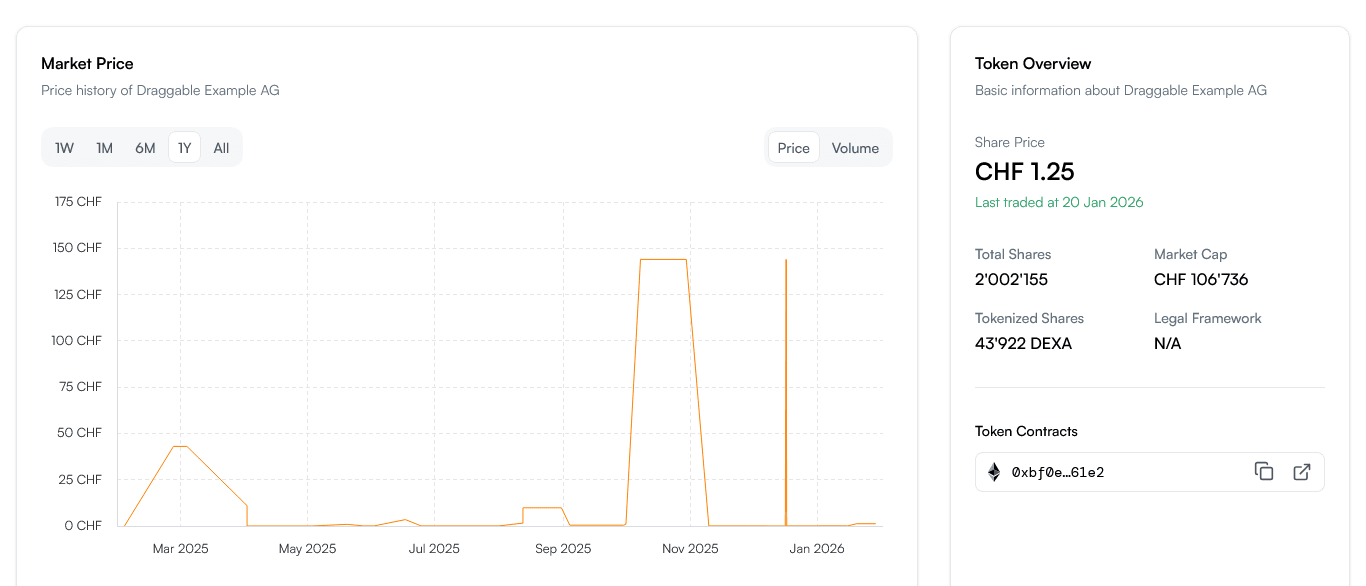Click the Mar 2025 price peak
This screenshot has height=586, width=1366.
click(180, 446)
